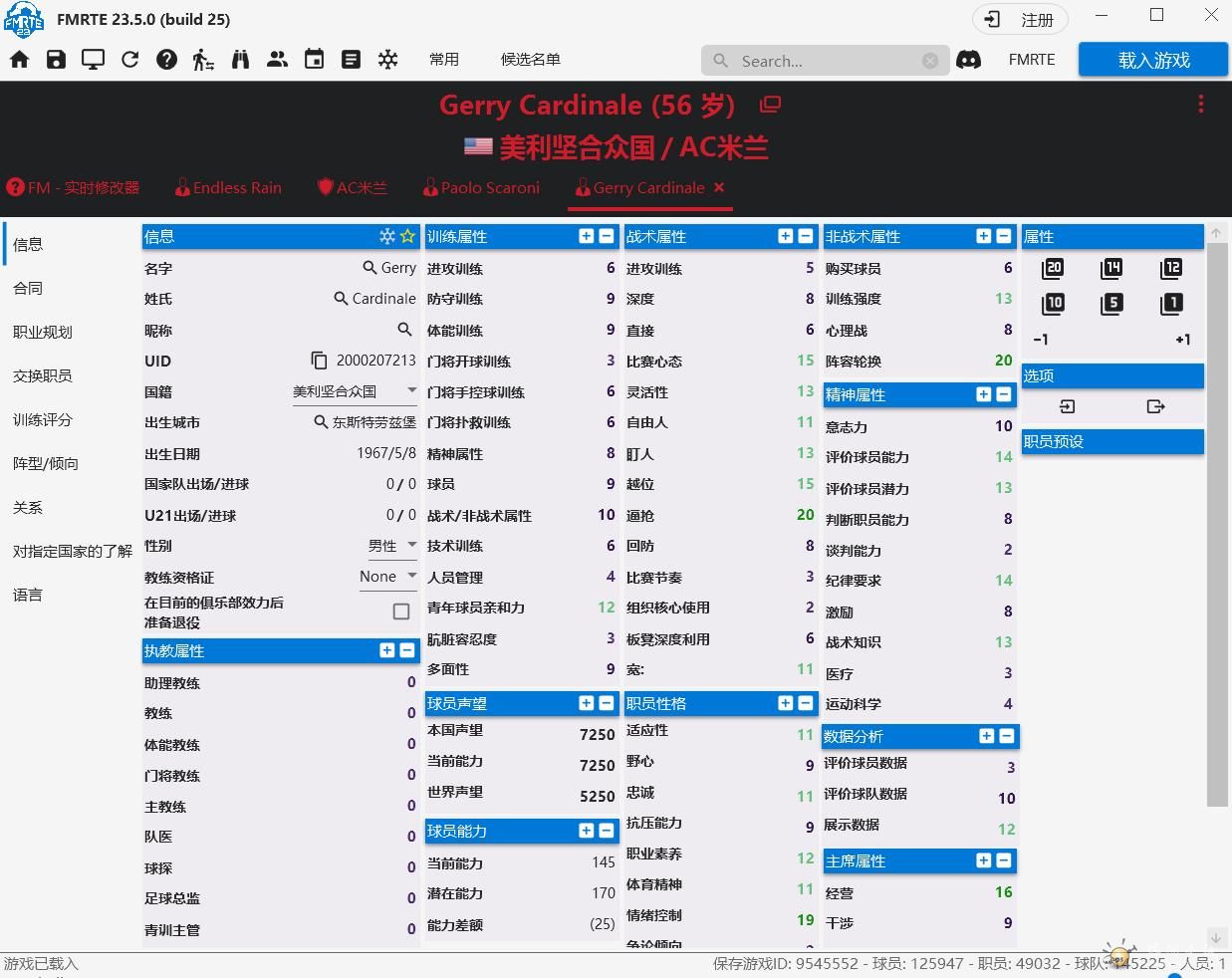Switch to the Paolo Scaroni tab

[481, 187]
